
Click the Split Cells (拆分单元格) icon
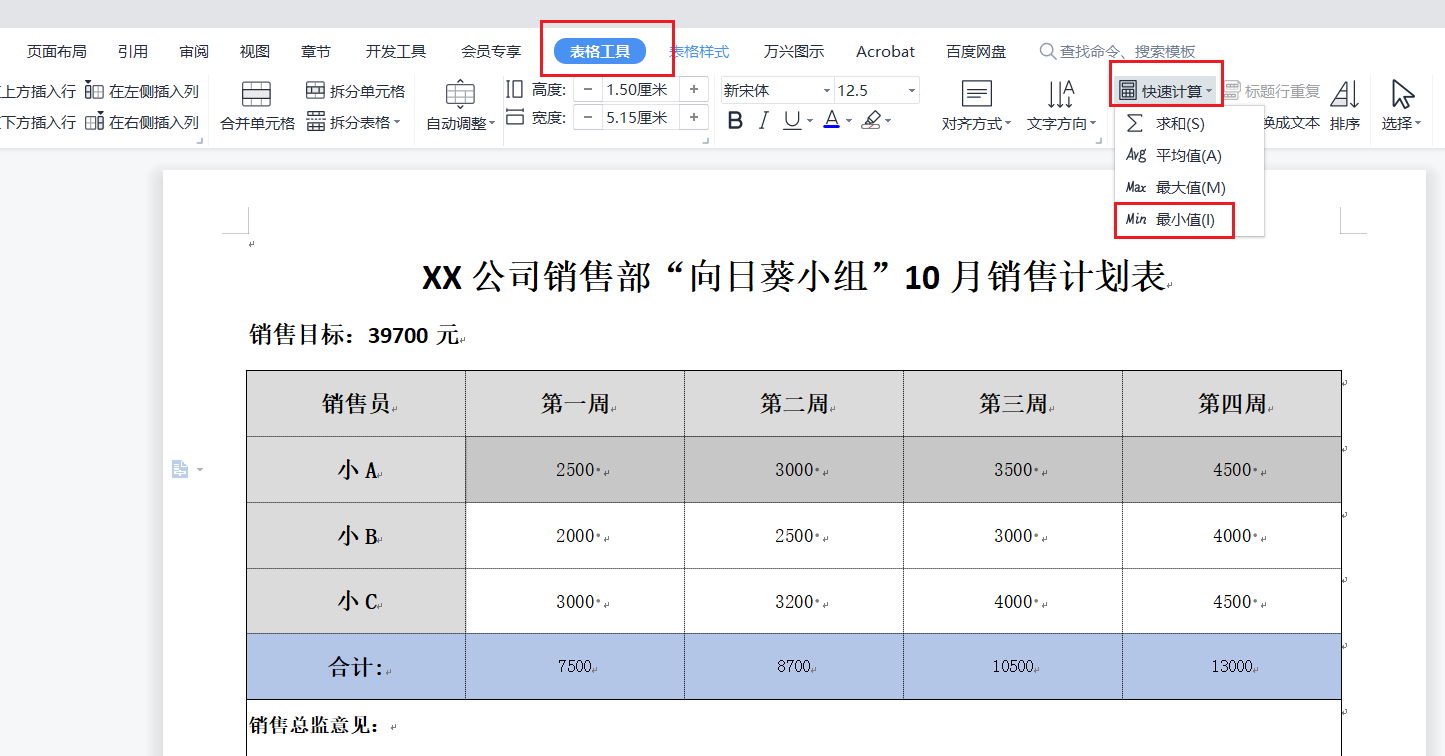315,91
